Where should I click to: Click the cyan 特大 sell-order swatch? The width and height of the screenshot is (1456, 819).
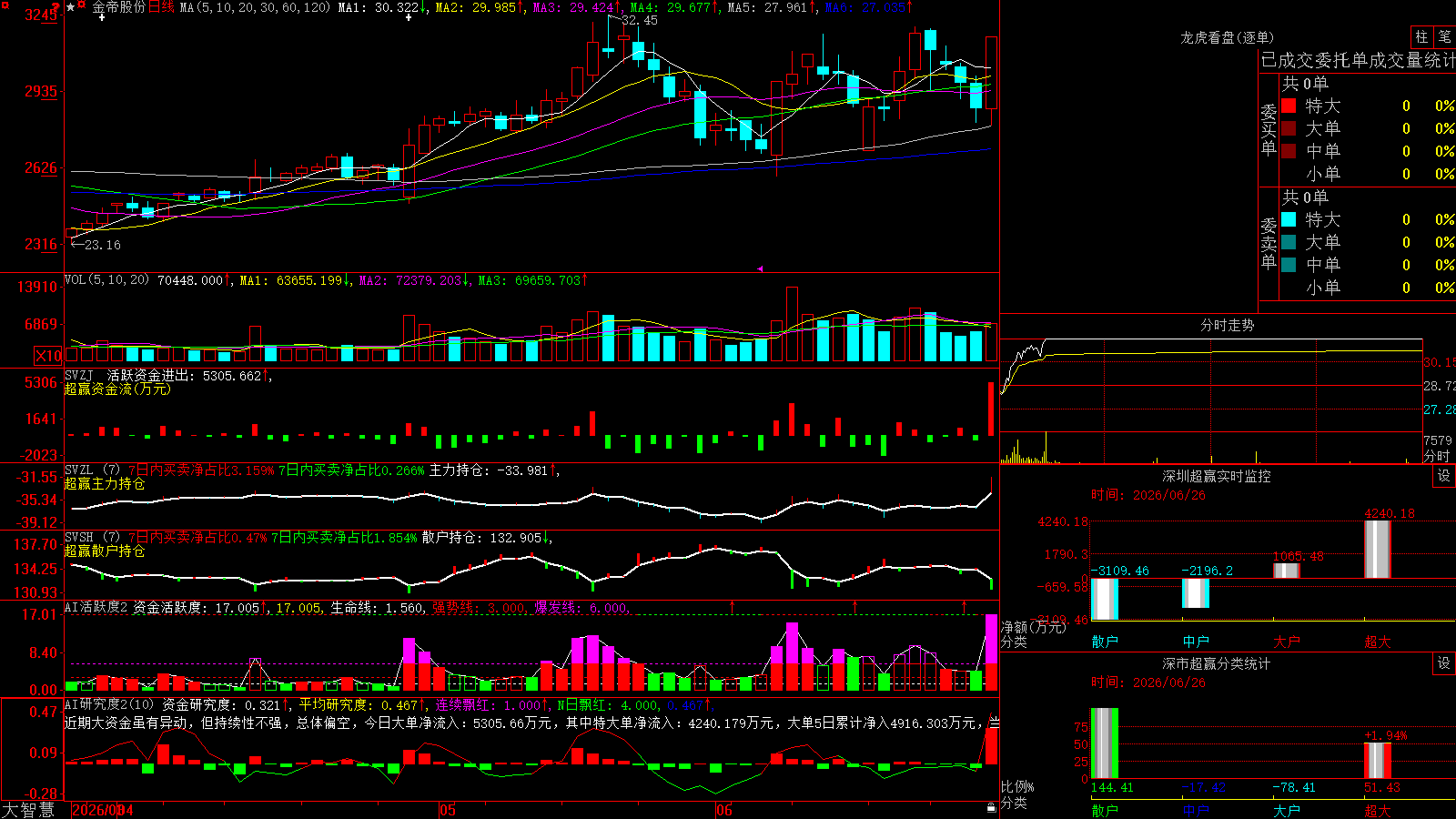[x=1289, y=219]
